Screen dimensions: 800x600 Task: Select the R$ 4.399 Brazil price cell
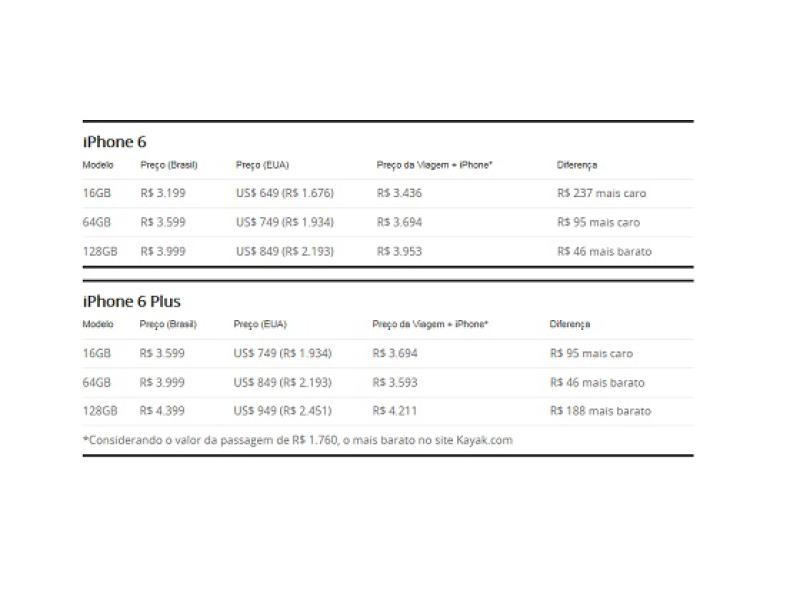coord(162,411)
